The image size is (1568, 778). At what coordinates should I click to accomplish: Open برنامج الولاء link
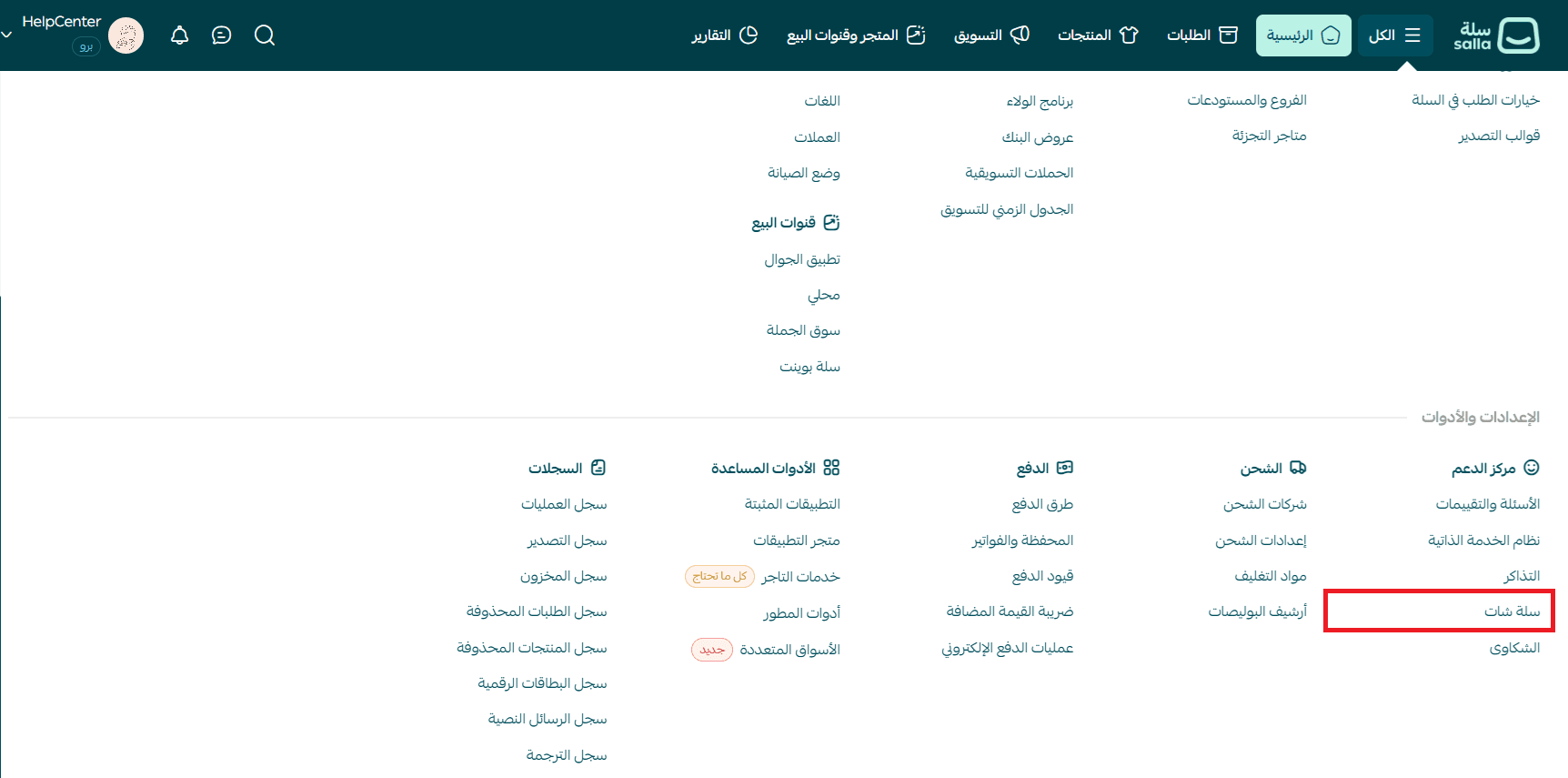click(1040, 101)
